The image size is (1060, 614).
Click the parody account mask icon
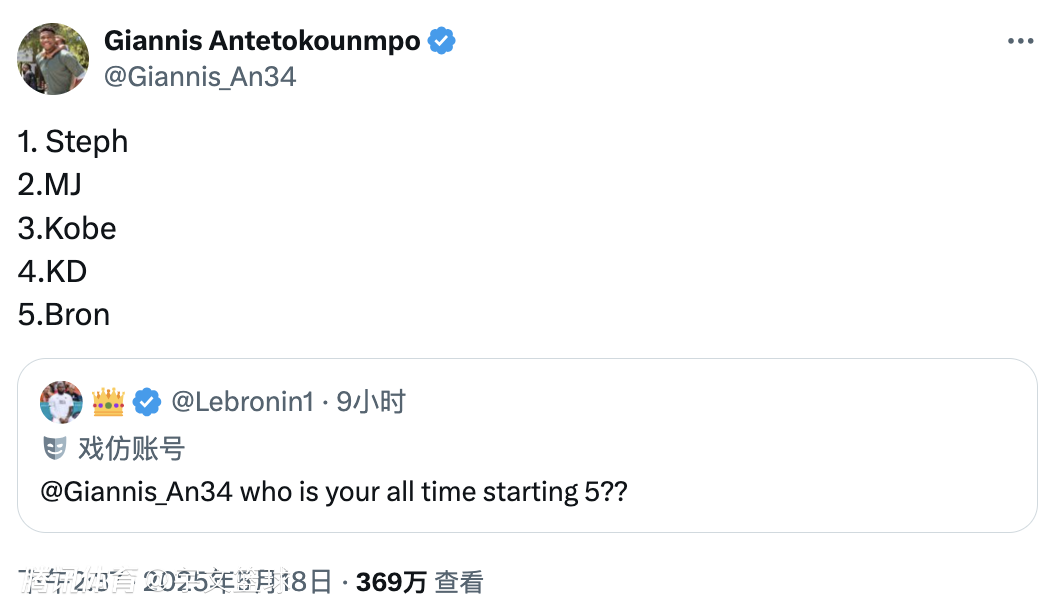55,448
